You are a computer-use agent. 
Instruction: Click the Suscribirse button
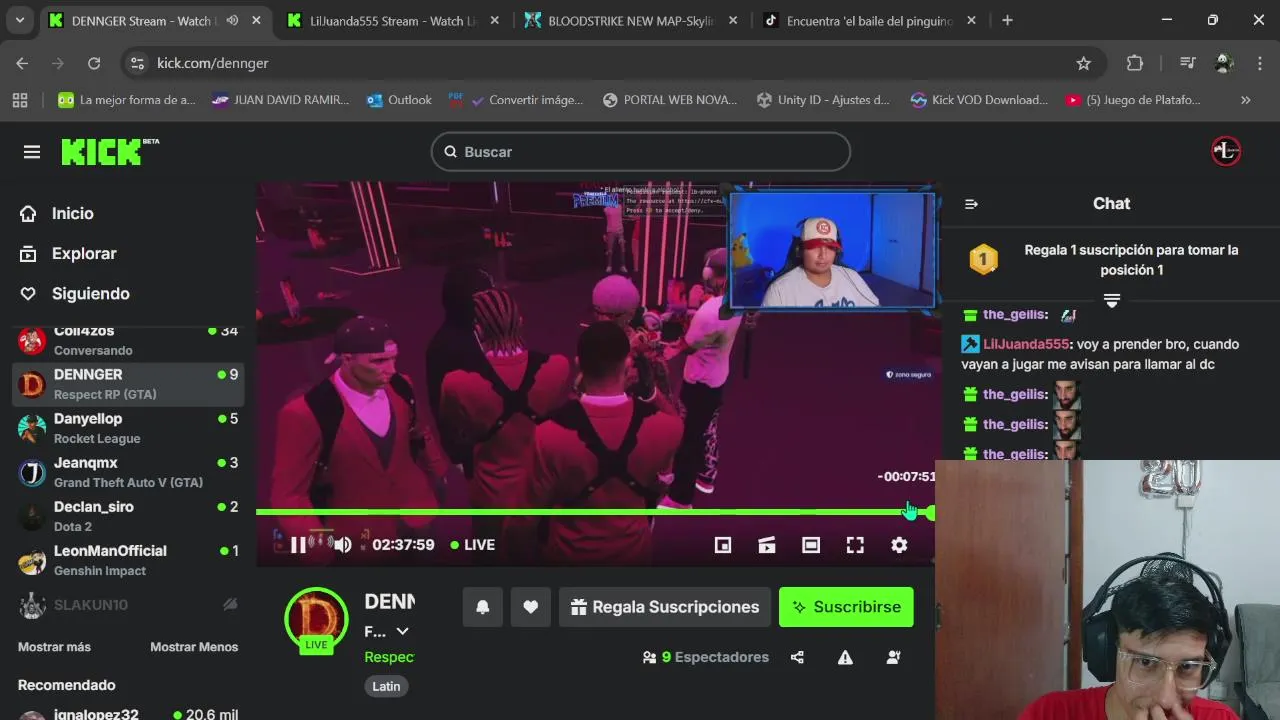846,607
